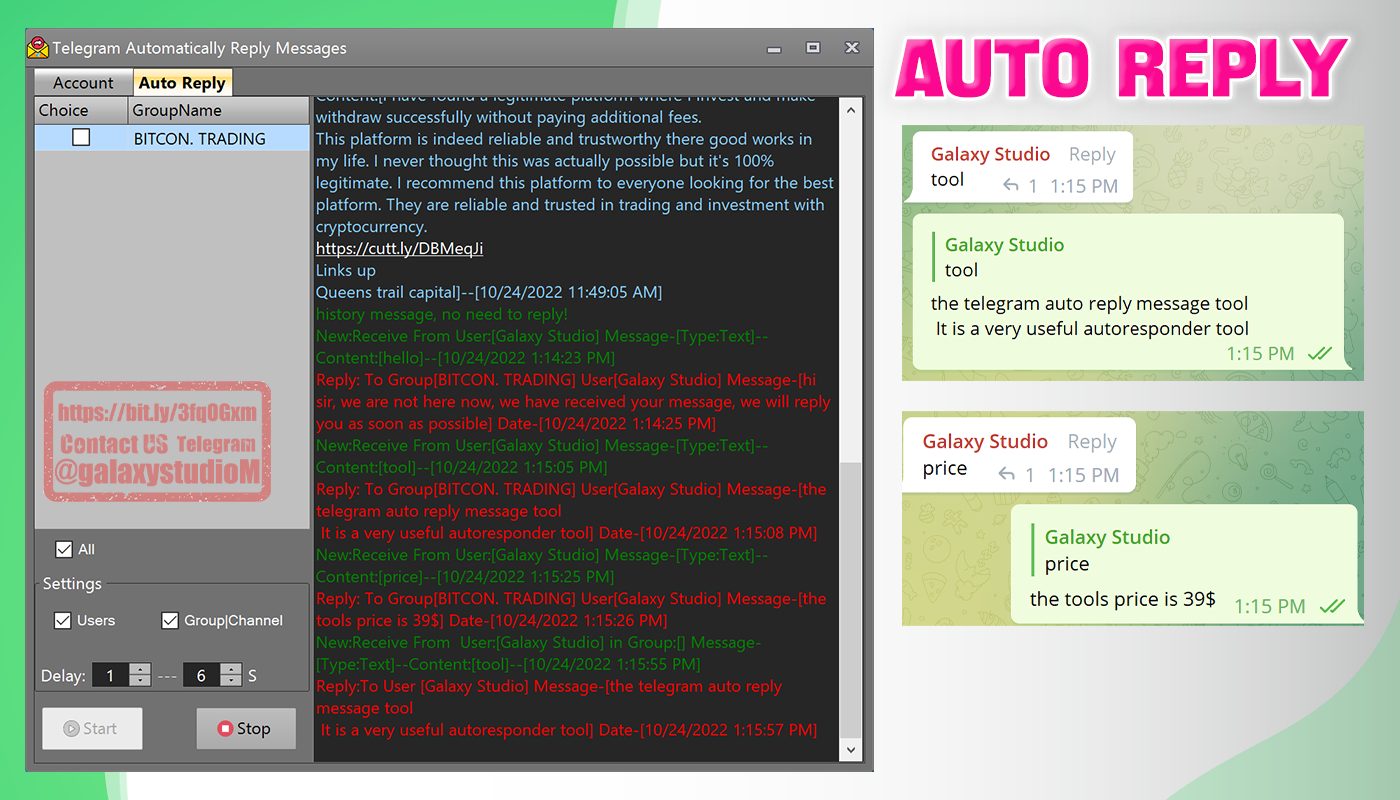Click the up arrow on the first Delay spinner
This screenshot has width=1400, height=800.
coord(139,669)
